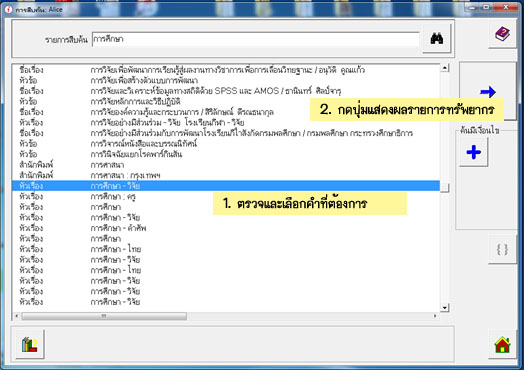Click the green home icon

point(502,345)
